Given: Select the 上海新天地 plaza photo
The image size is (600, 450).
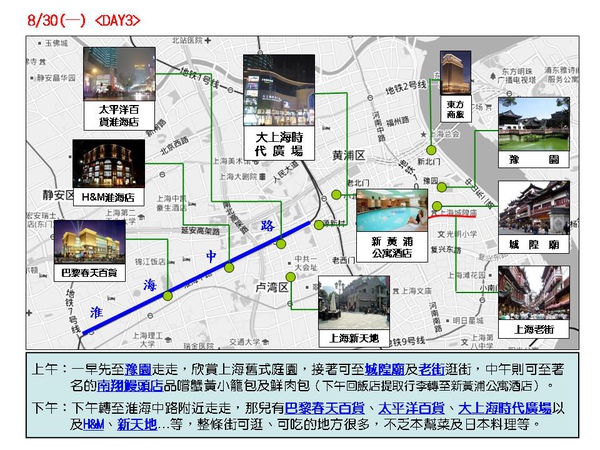Looking at the screenshot, I should (354, 302).
